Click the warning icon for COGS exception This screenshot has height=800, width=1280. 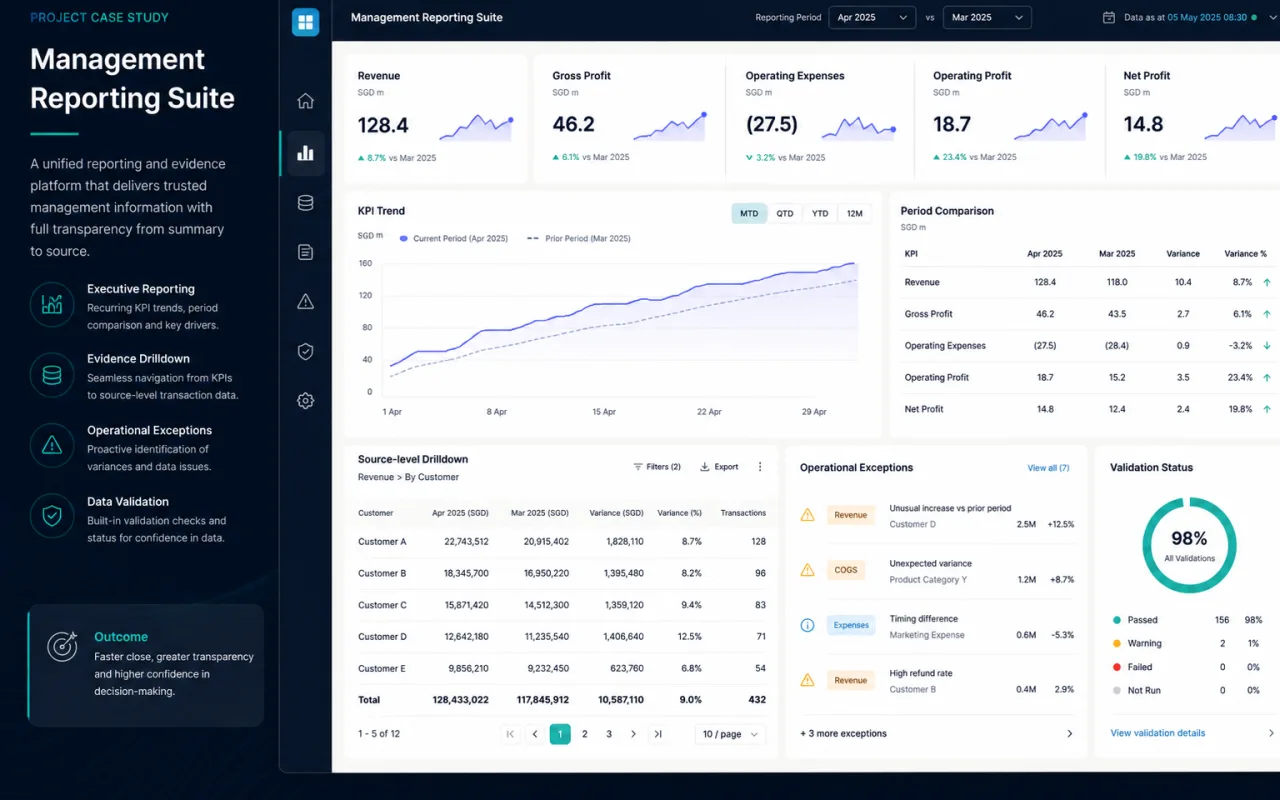(x=807, y=570)
